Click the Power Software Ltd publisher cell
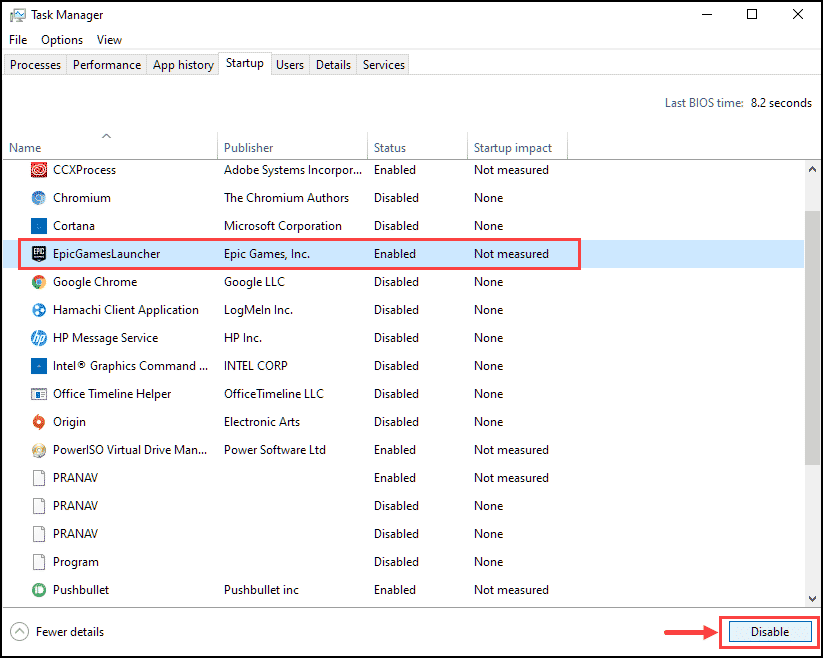 [x=275, y=450]
